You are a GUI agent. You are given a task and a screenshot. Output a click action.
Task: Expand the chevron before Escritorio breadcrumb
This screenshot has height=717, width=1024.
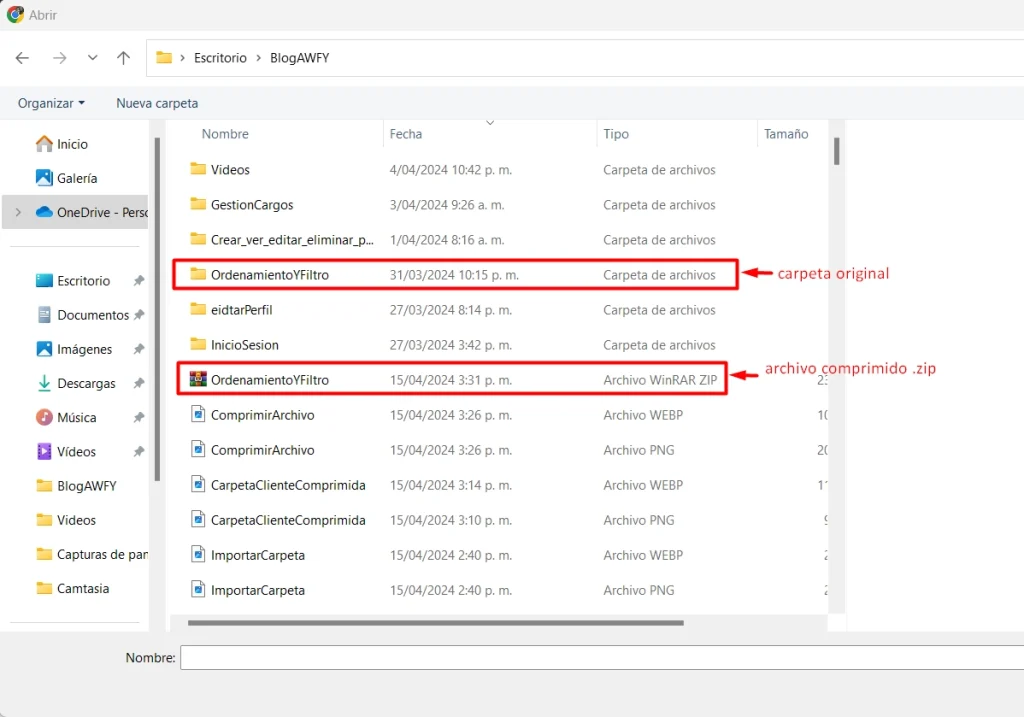click(182, 58)
